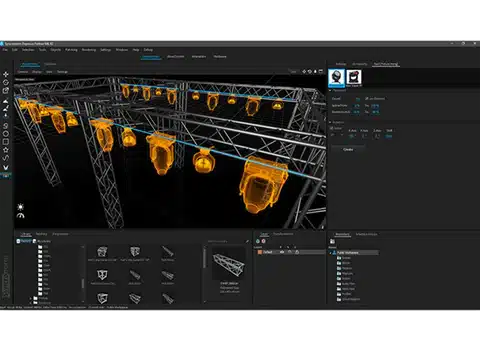Open the Window menu
The image size is (480, 360).
coord(122,50)
